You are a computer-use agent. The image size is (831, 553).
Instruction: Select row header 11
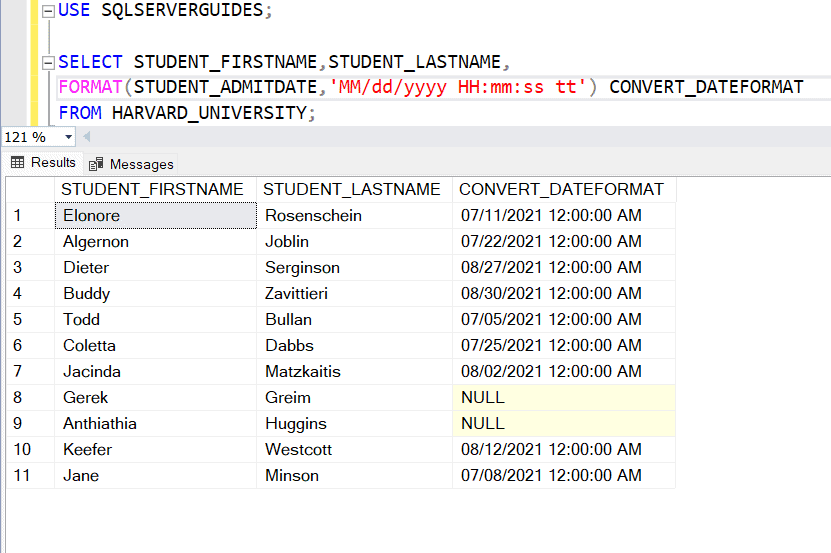coord(30,475)
